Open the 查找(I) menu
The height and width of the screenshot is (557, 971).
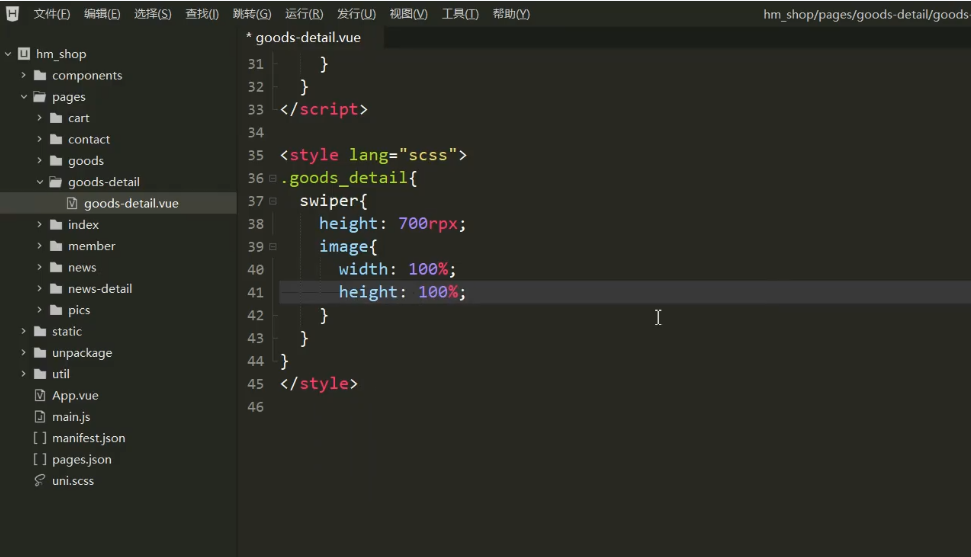[x=202, y=14]
